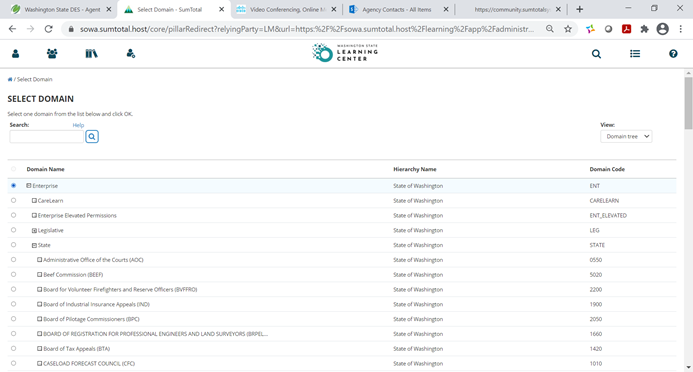
Task: Open browser zoom magnifier in address bar
Action: tap(550, 29)
